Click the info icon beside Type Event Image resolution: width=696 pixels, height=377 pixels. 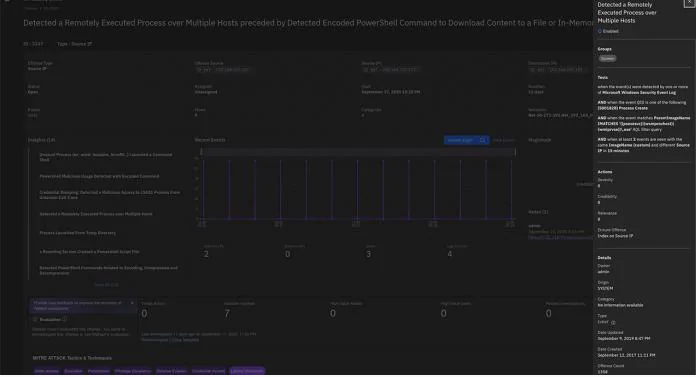[x=613, y=323]
